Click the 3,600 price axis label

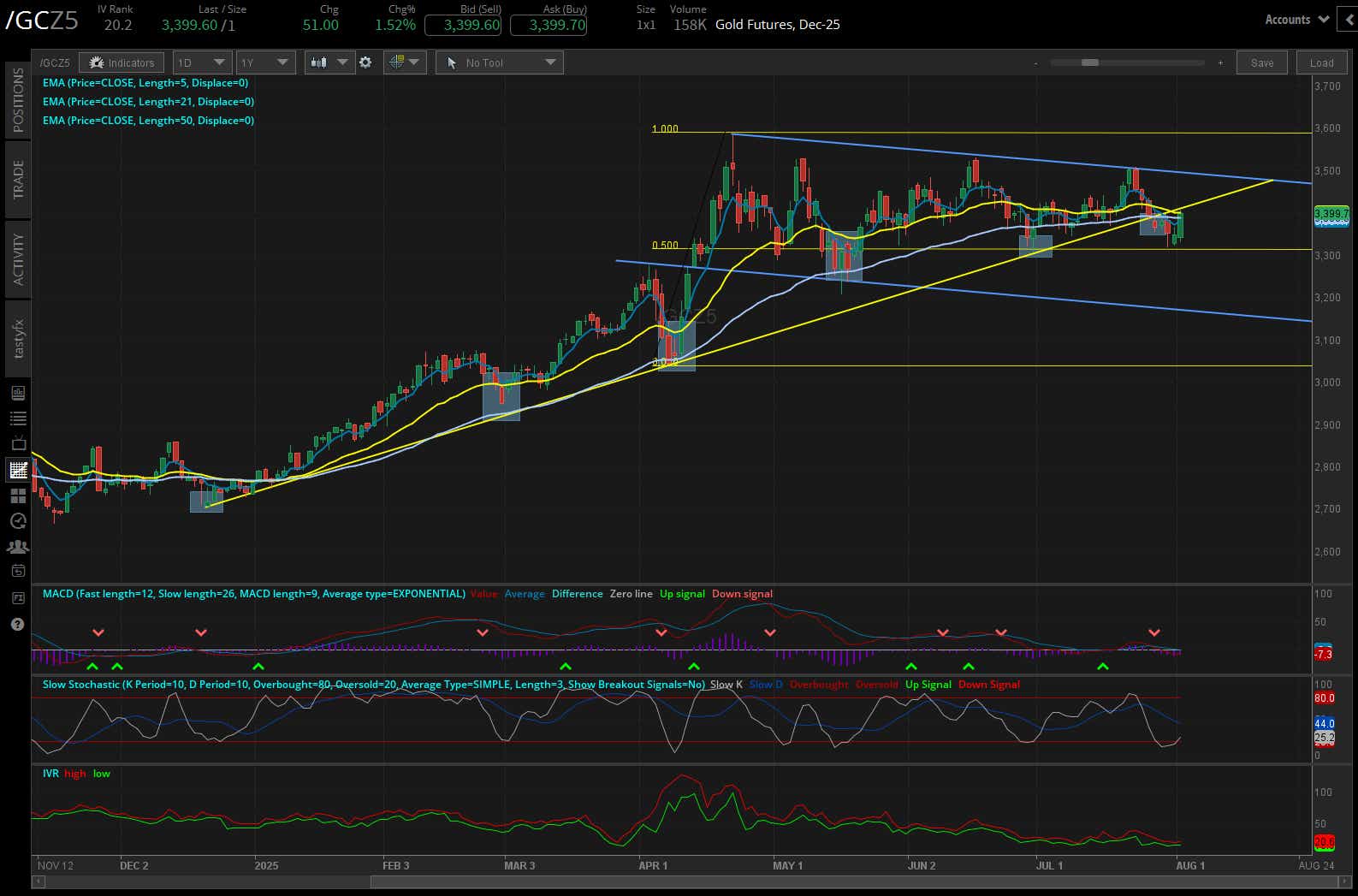click(x=1328, y=128)
